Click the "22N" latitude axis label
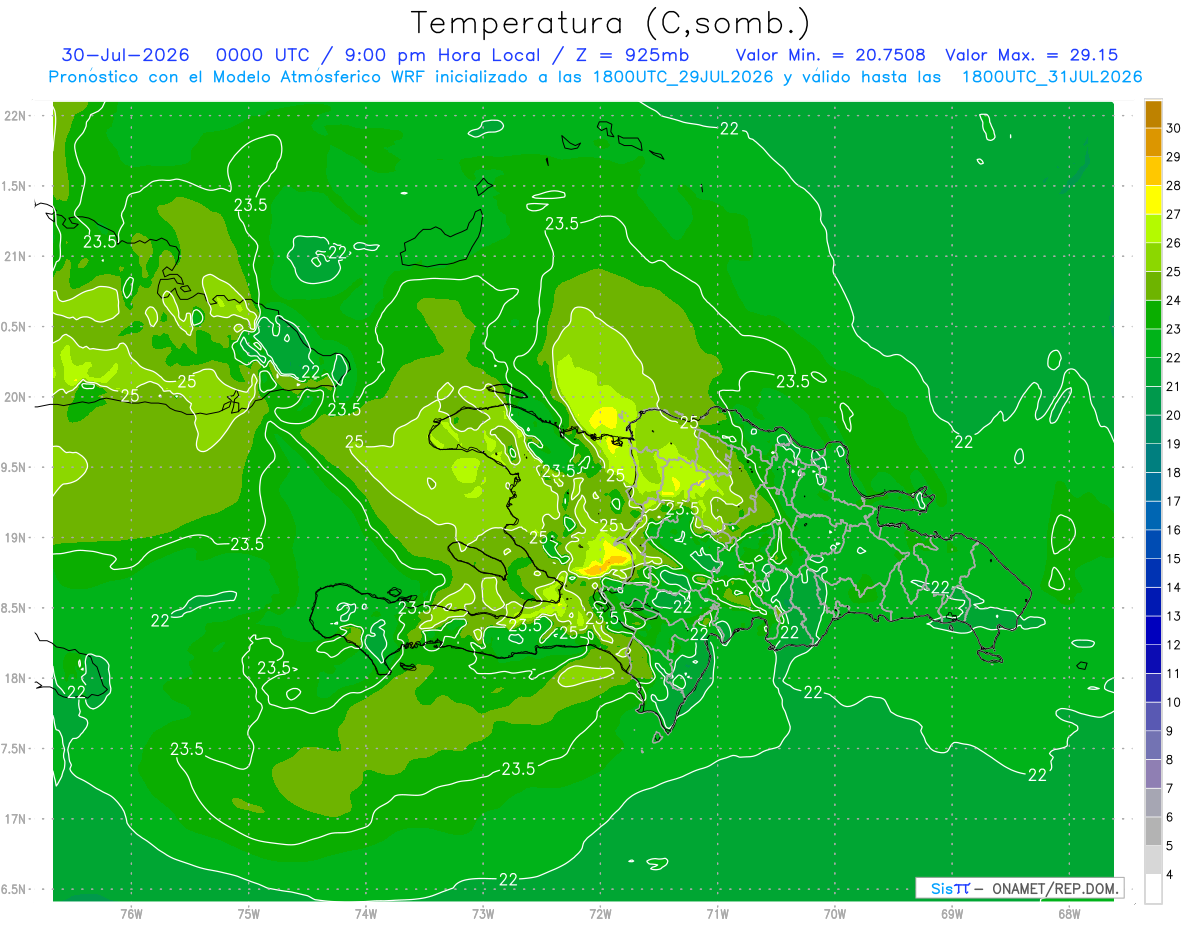 17,116
